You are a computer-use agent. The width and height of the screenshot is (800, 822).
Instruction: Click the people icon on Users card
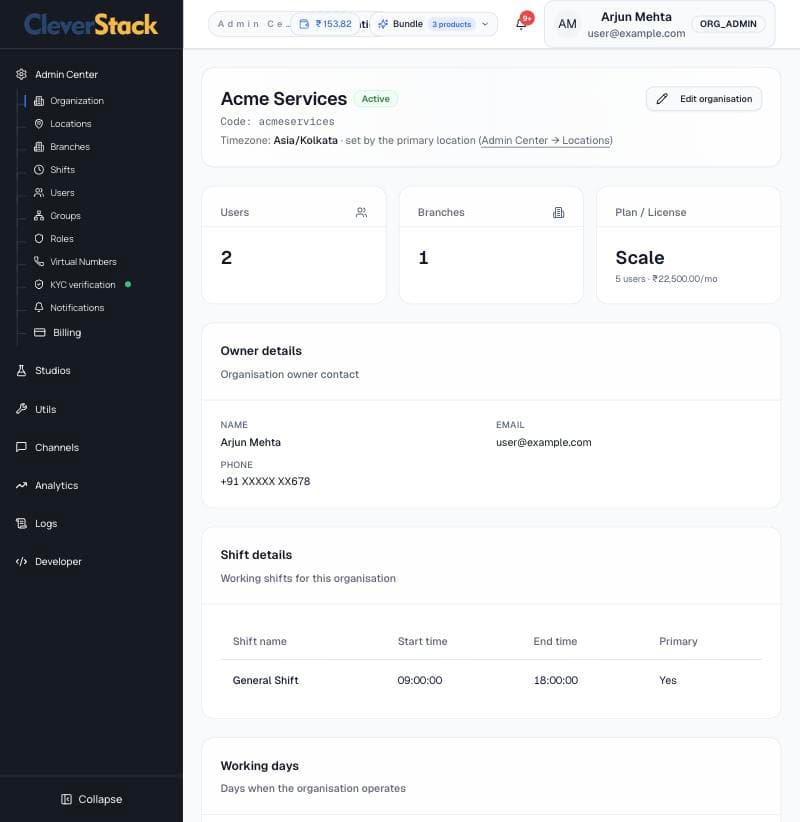(361, 212)
